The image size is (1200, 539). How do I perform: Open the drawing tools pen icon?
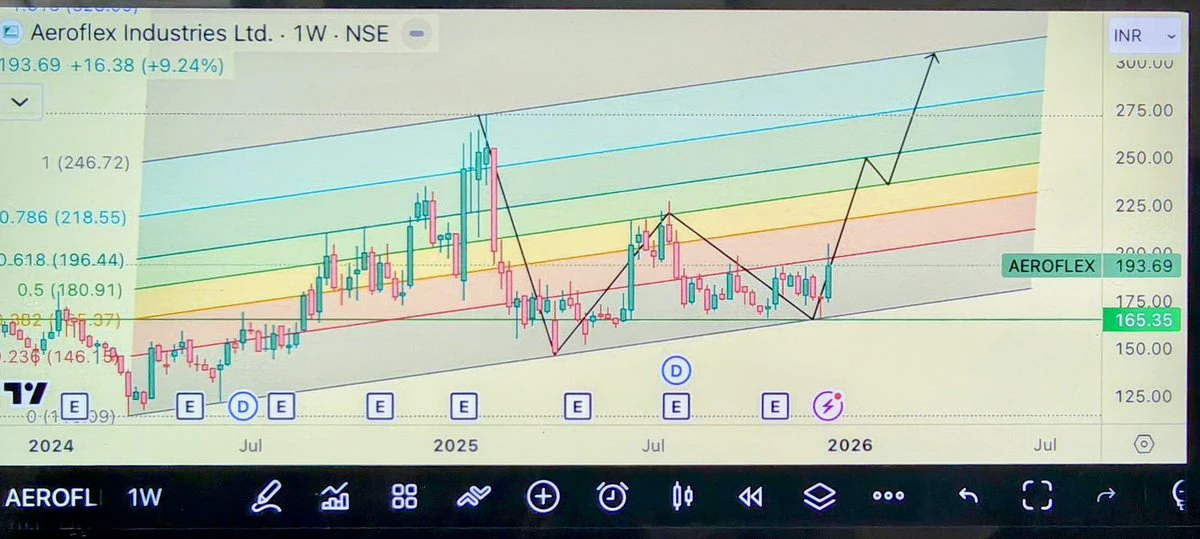[267, 497]
